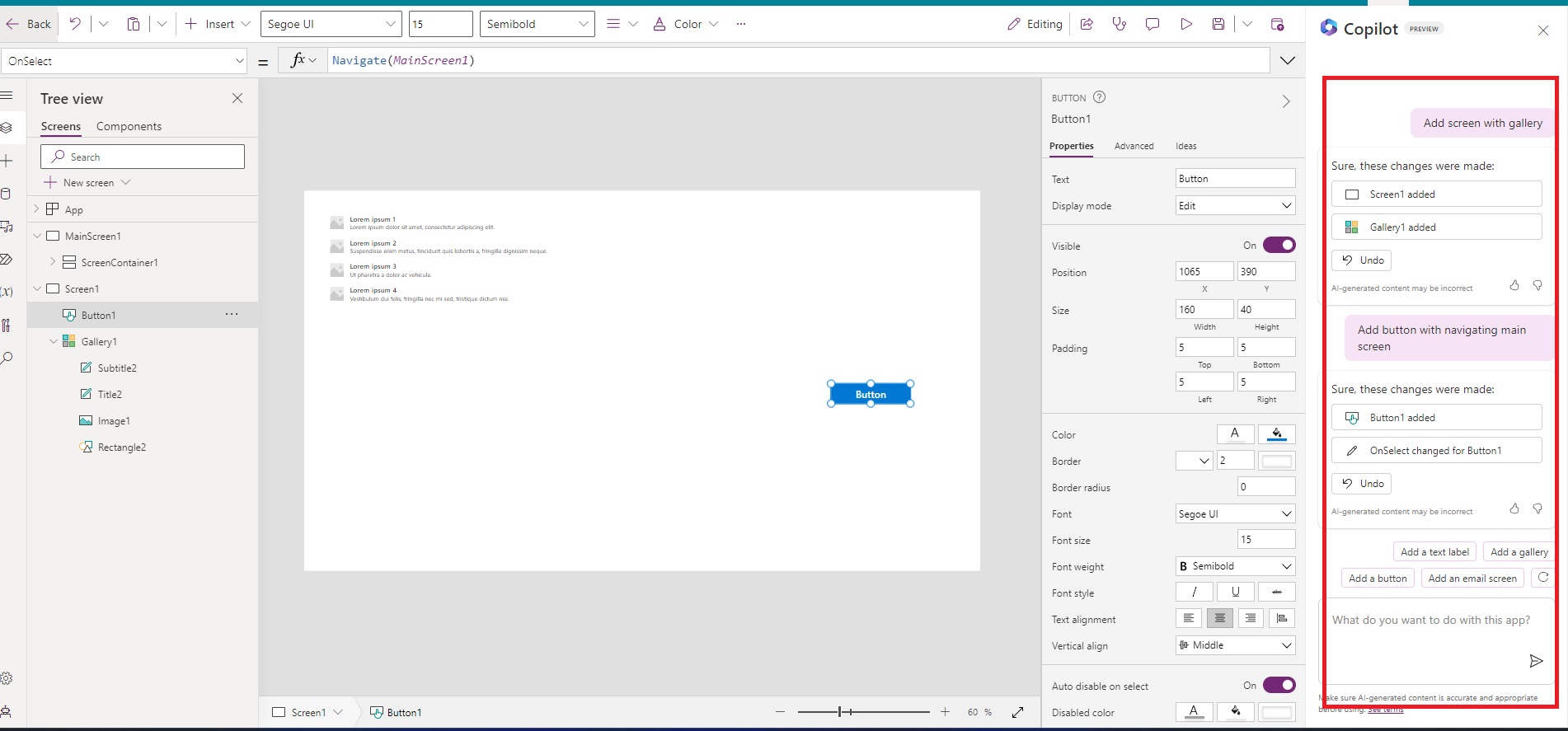
Task: Toggle the Visible switch off
Action: click(x=1279, y=246)
